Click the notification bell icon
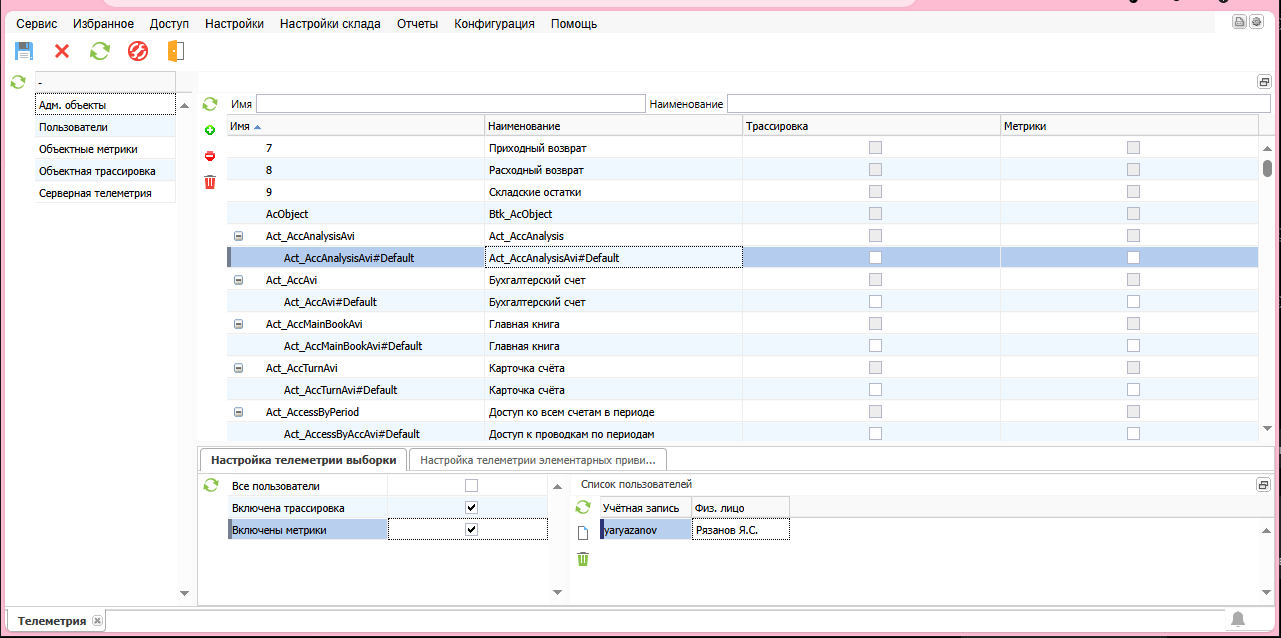This screenshot has height=638, width=1281. [x=1238, y=620]
